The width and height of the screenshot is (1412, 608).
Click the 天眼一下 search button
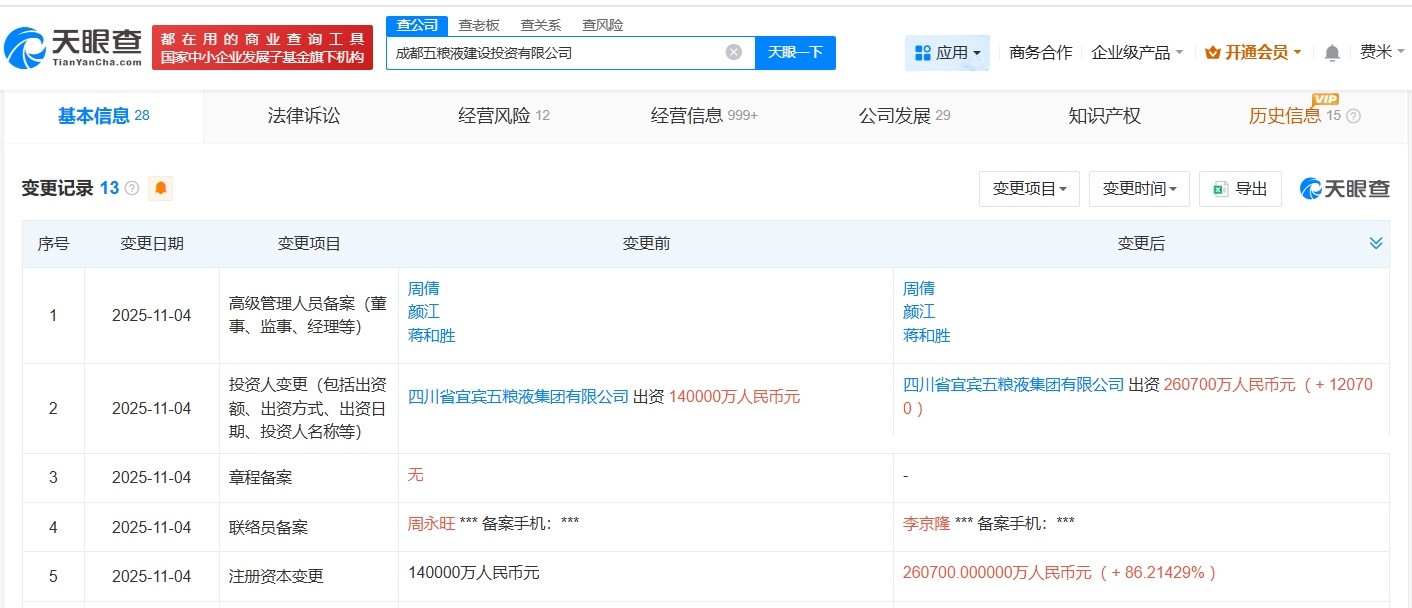click(x=796, y=52)
